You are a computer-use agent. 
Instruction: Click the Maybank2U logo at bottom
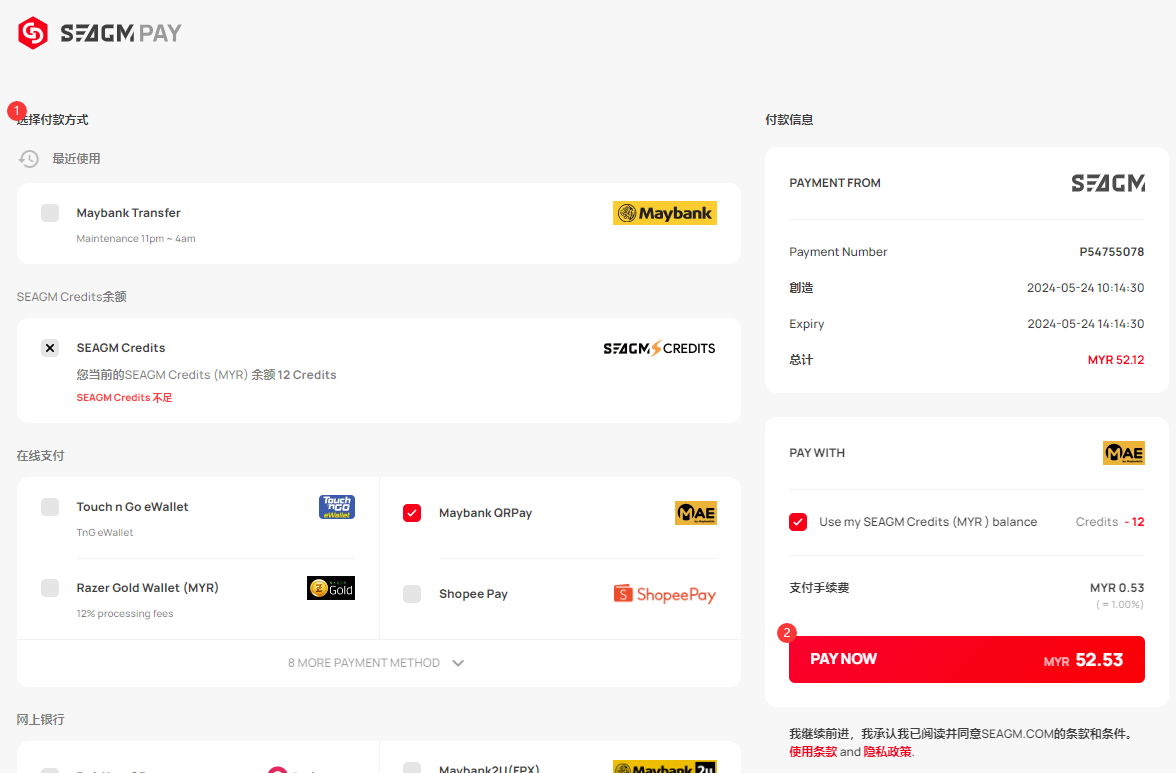[664, 768]
